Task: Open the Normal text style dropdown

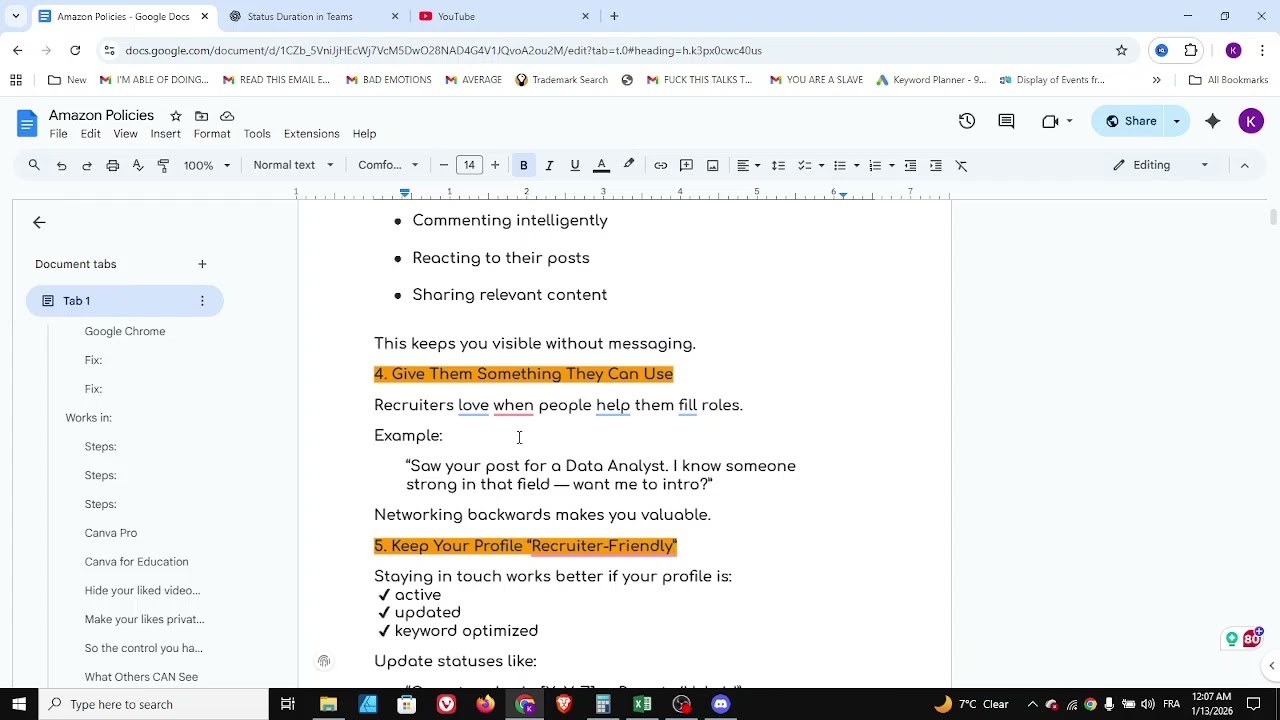Action: [x=292, y=165]
